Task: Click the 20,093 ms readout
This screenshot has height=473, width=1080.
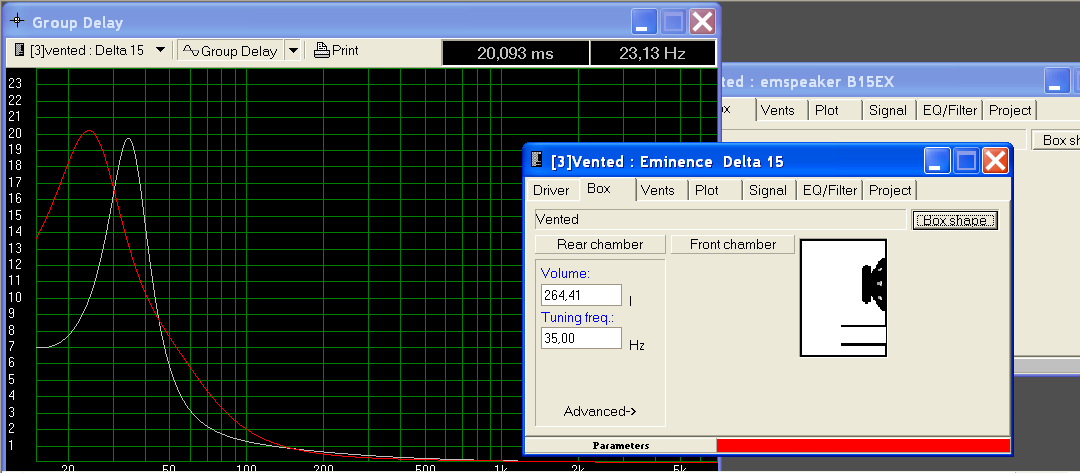Action: [515, 53]
